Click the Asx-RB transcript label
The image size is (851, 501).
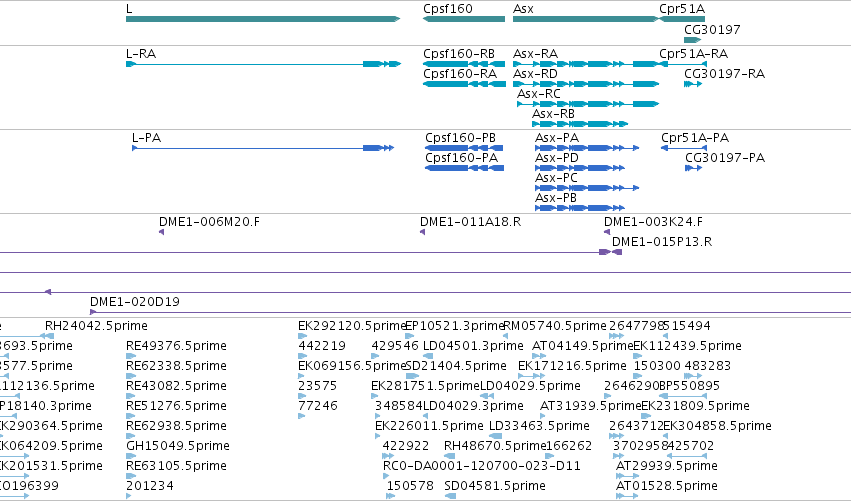coord(554,114)
